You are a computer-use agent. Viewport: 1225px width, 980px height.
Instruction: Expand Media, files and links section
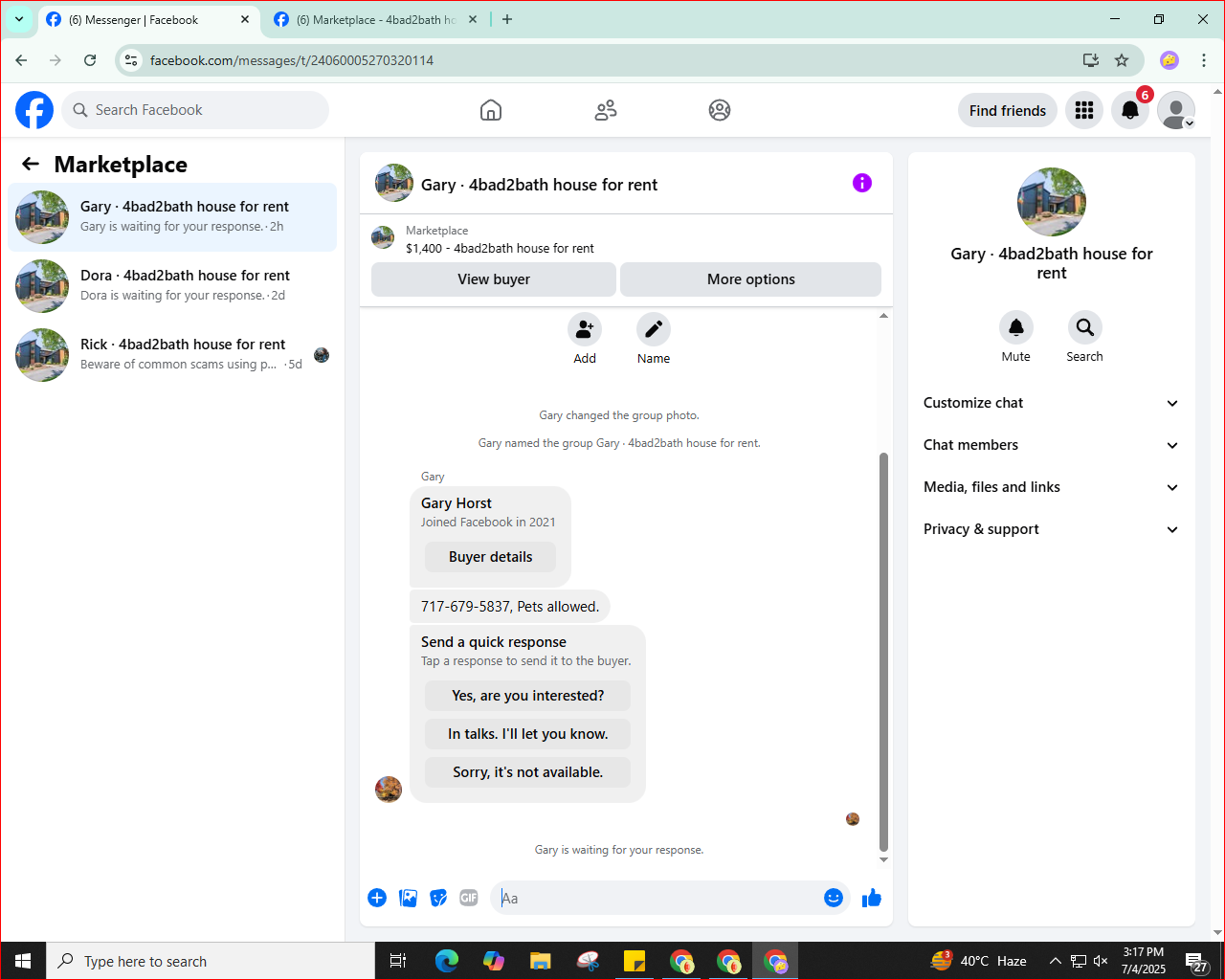[x=1052, y=487]
